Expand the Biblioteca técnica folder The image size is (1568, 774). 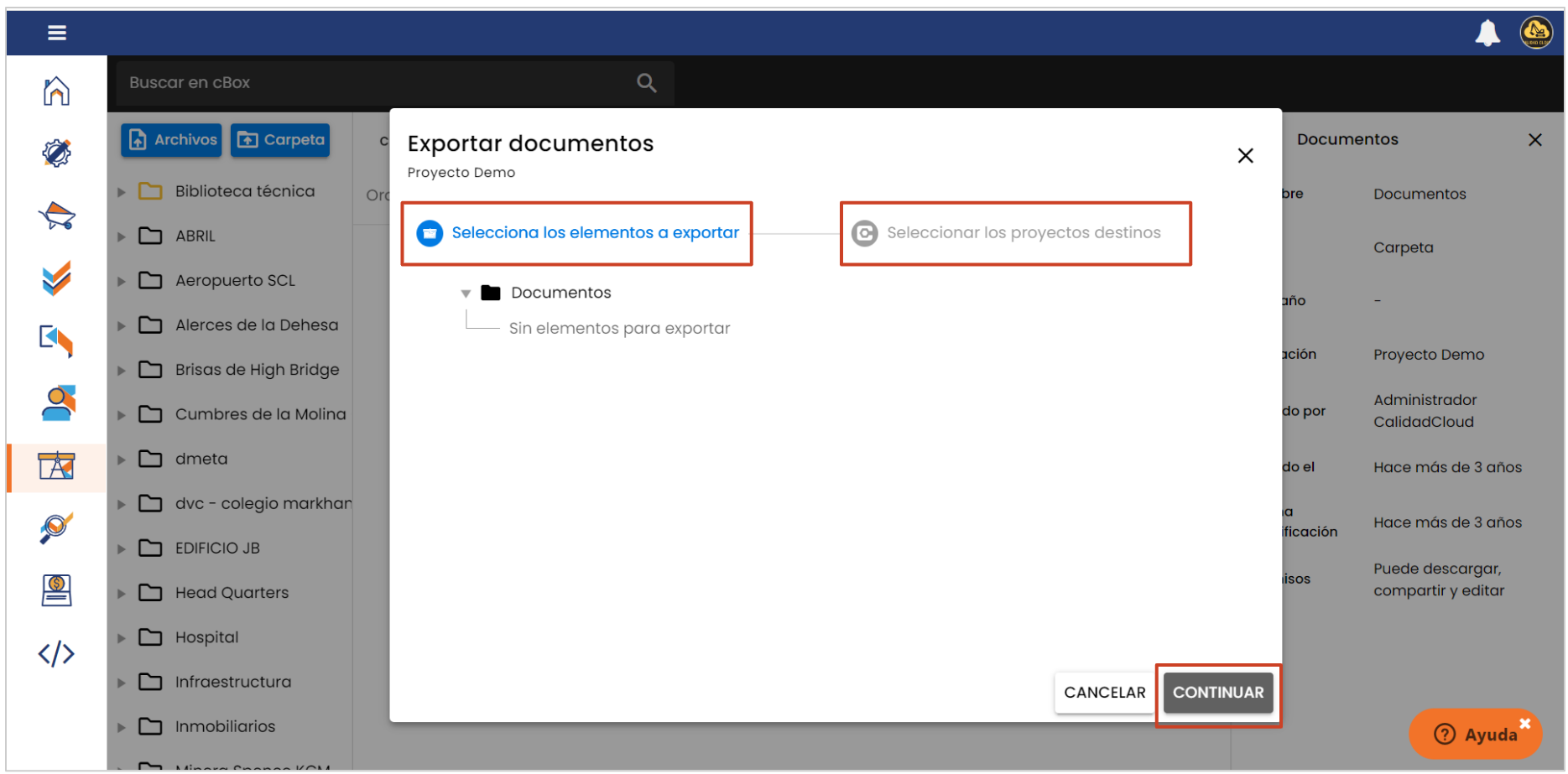coord(122,192)
